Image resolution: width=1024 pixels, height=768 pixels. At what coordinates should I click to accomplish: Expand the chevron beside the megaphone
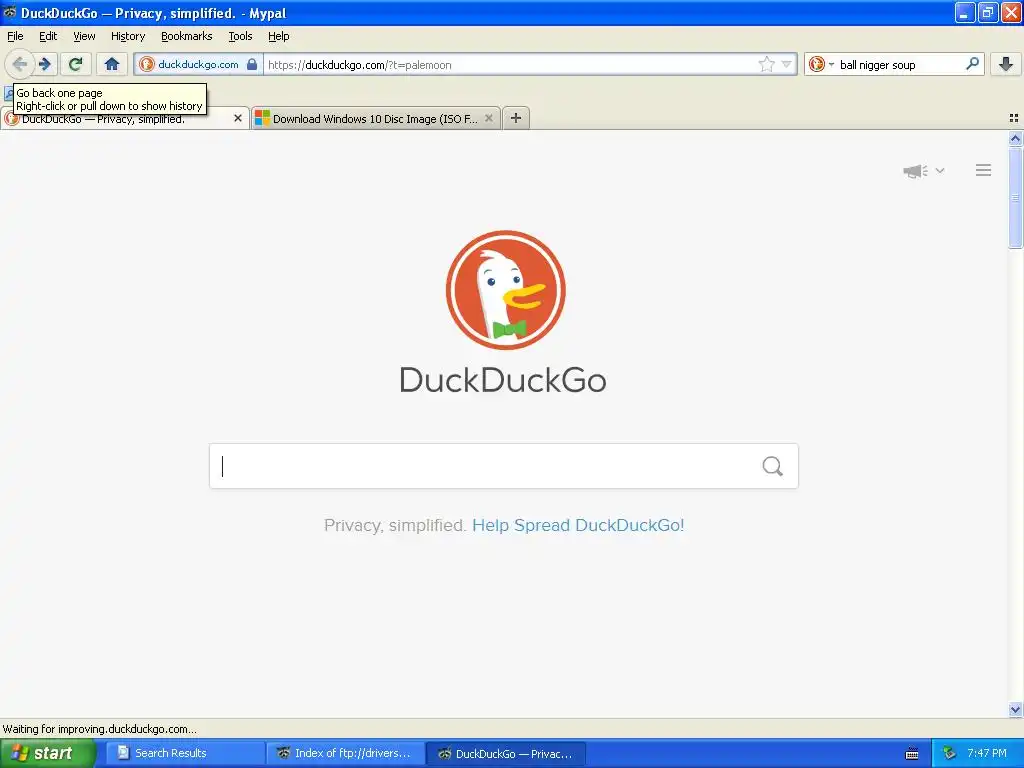tap(940, 170)
